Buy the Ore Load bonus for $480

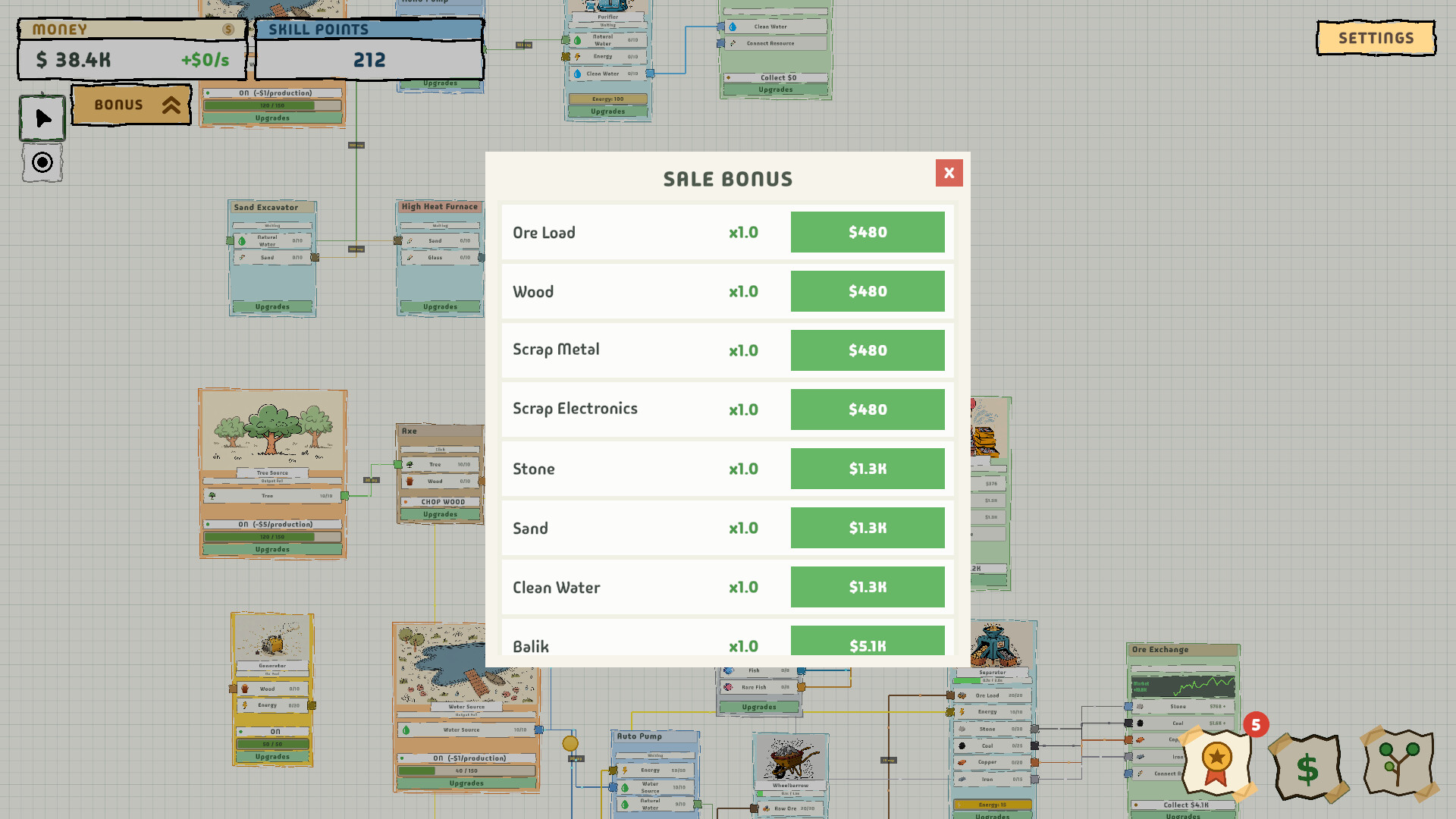click(868, 232)
